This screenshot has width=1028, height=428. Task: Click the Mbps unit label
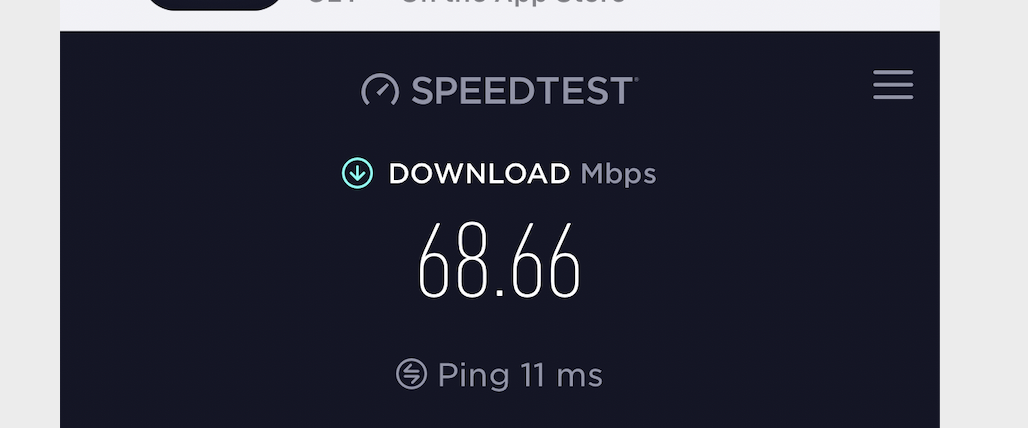[x=618, y=175]
